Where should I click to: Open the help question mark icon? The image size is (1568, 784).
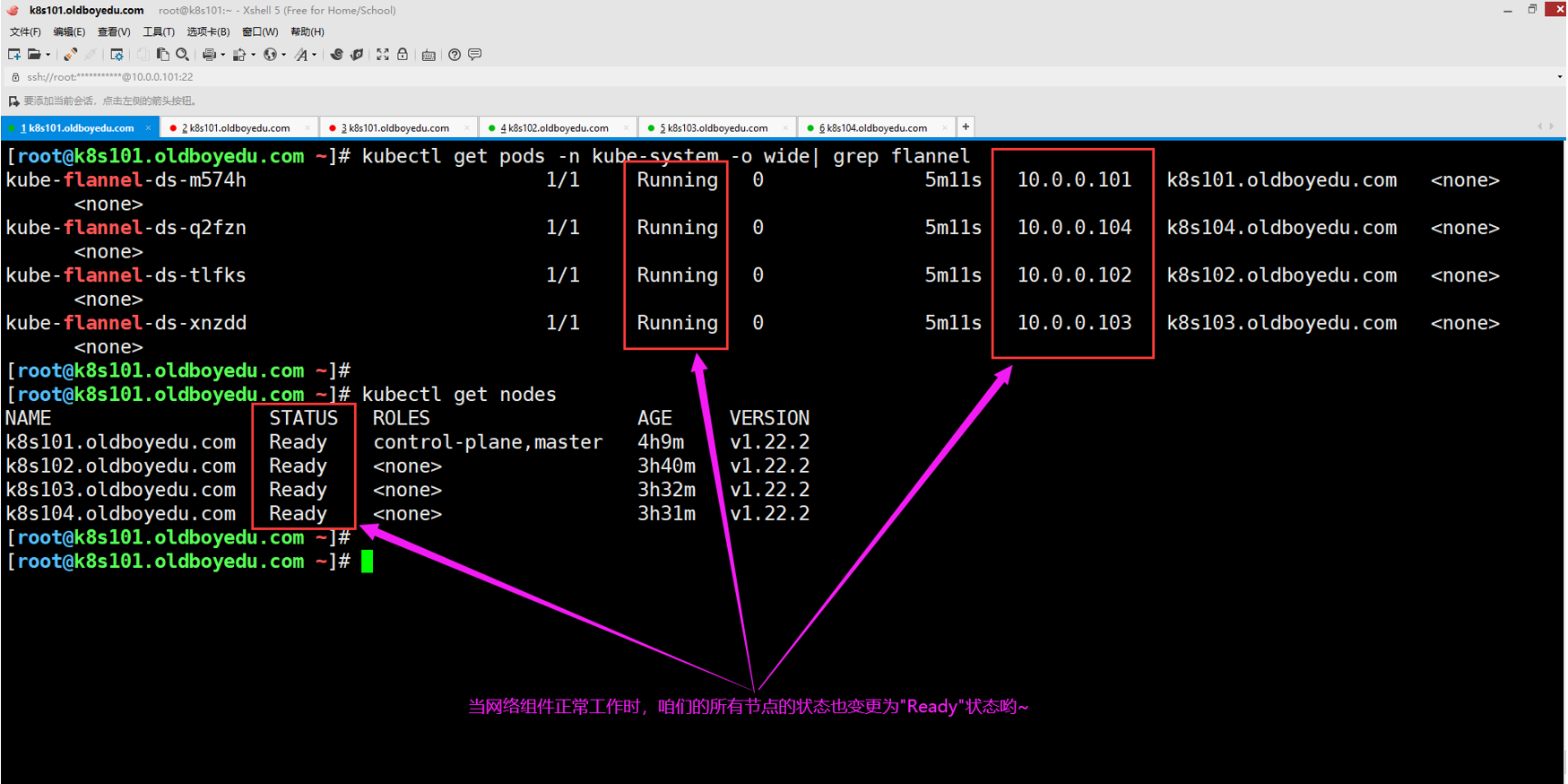[x=455, y=55]
